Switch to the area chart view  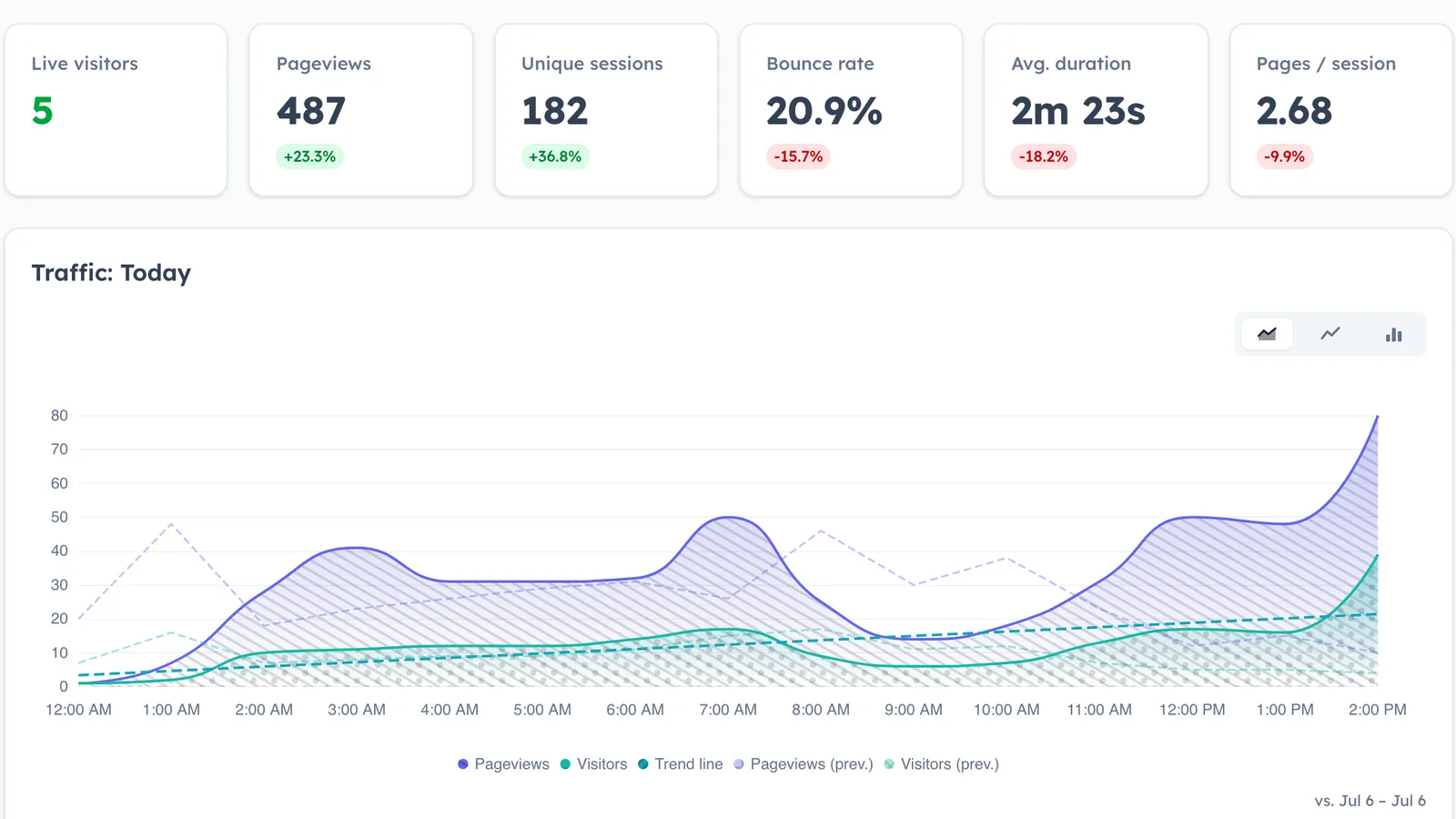click(x=1267, y=334)
